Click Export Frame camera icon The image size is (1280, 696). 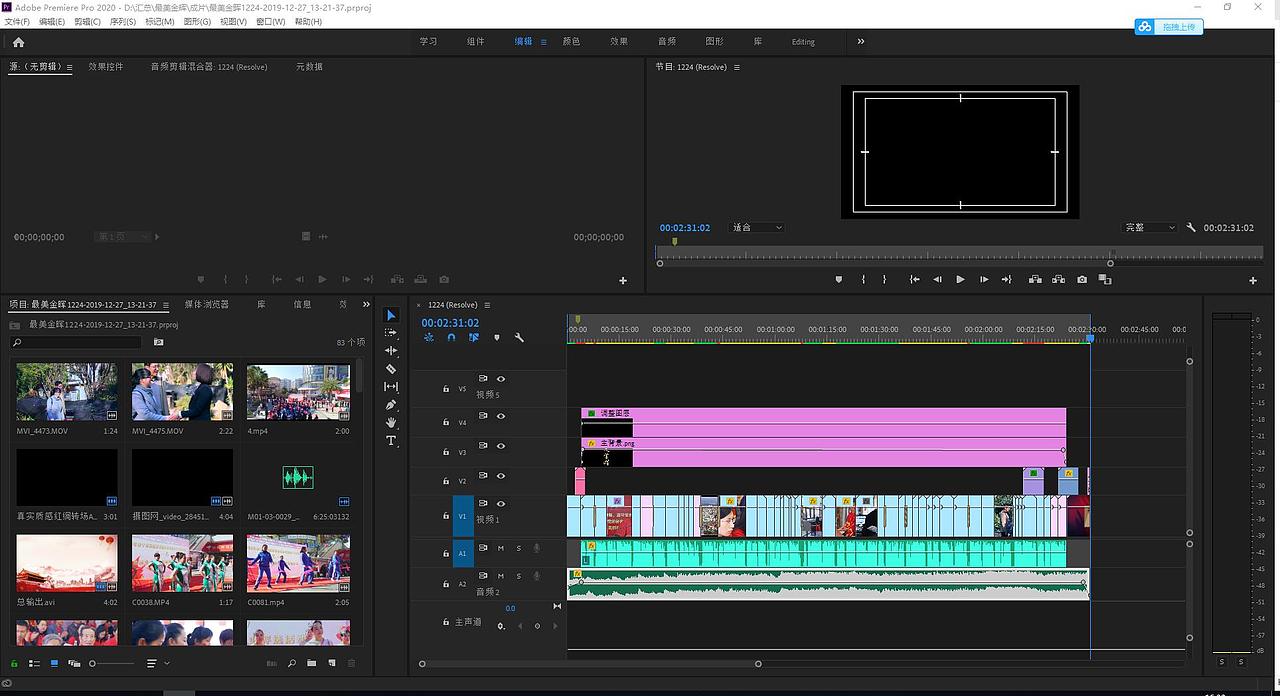(1082, 280)
